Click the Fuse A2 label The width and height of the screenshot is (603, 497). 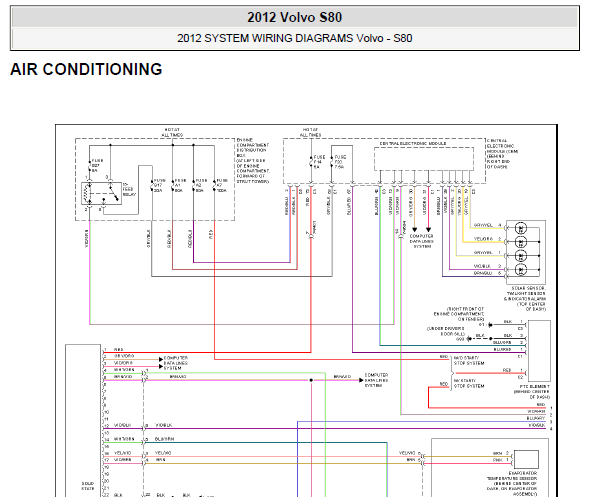[201, 185]
